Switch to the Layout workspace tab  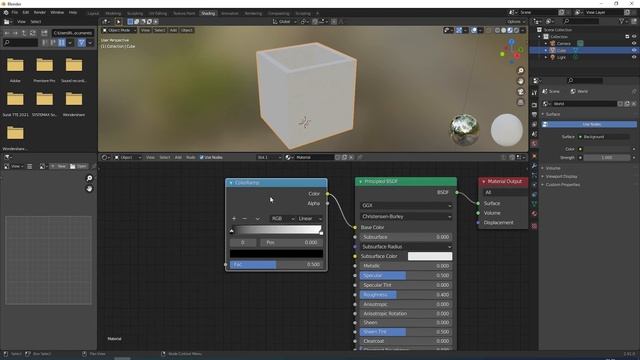point(93,13)
